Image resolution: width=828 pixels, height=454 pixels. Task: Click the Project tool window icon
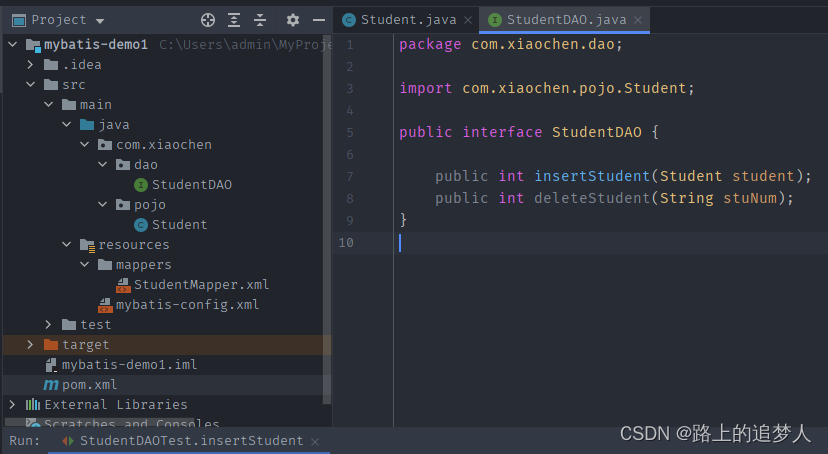[19, 21]
